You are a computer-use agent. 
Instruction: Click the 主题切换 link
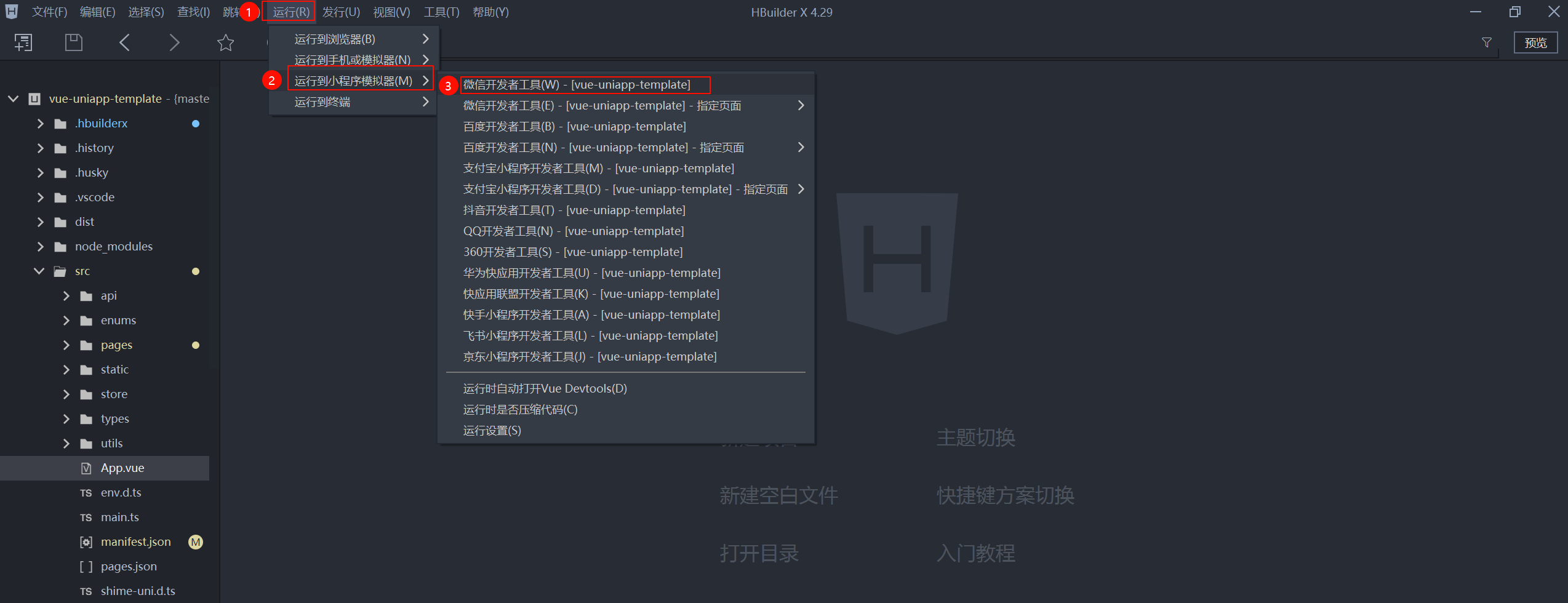[x=976, y=437]
